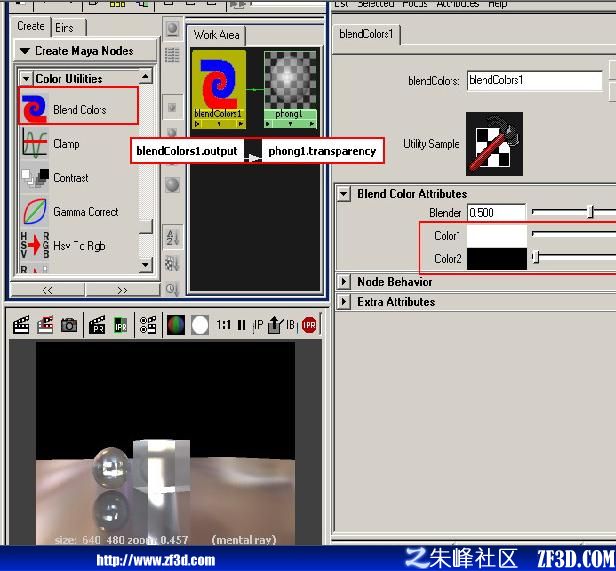Toggle the 1:1 real size display

pyautogui.click(x=224, y=325)
